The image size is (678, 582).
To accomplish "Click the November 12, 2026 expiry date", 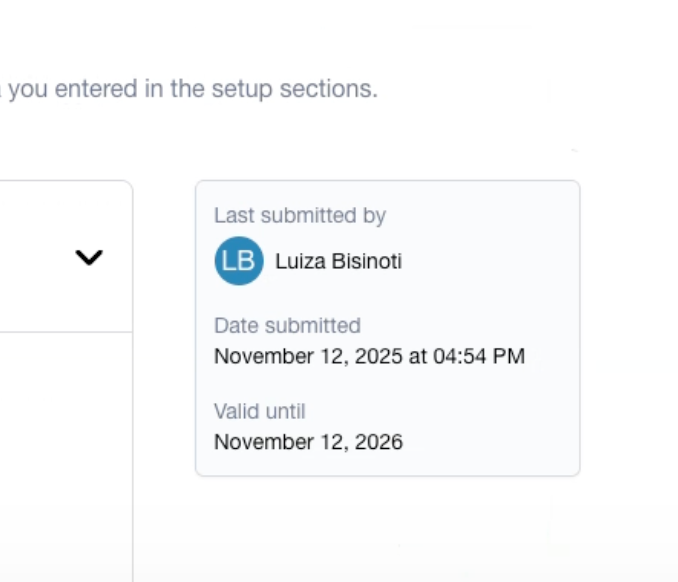I will point(308,442).
